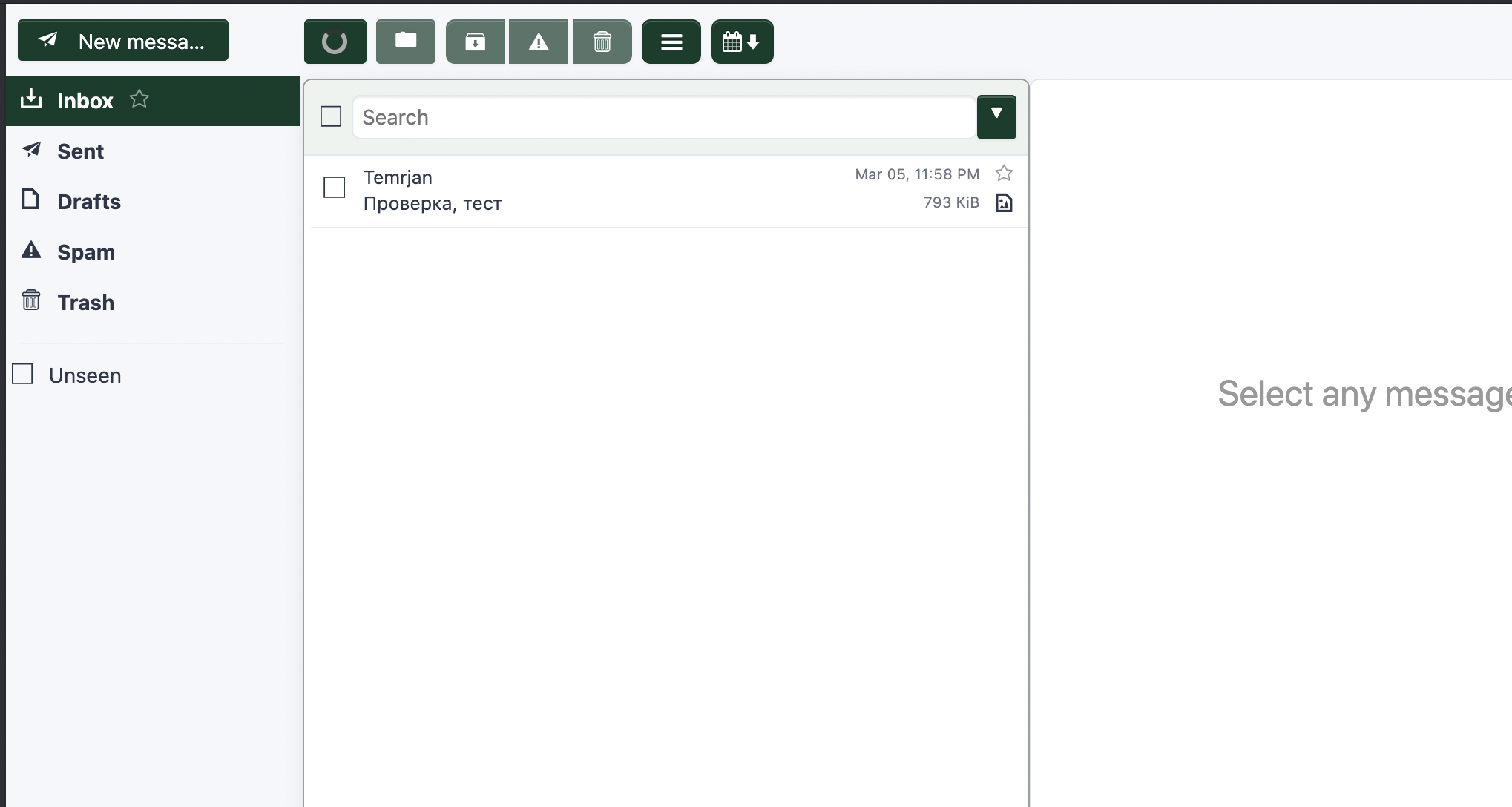The image size is (1512, 807).
Task: Open the Trash folder
Action: (85, 302)
